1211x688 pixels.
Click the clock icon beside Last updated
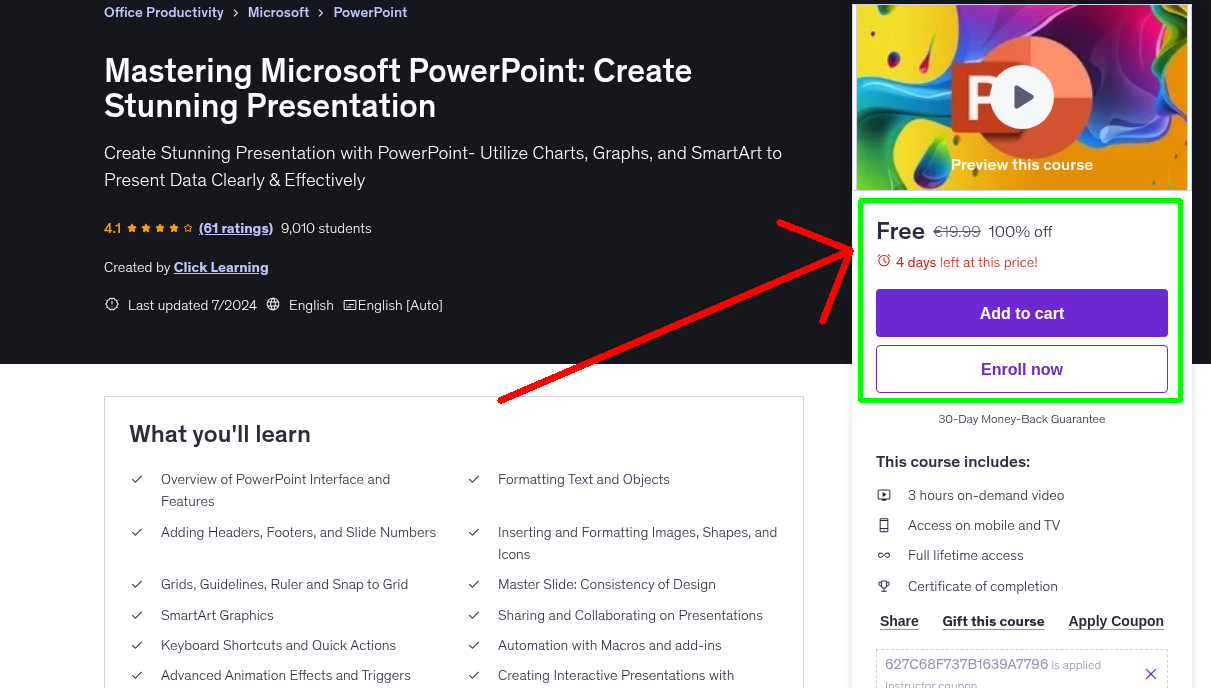coord(111,304)
